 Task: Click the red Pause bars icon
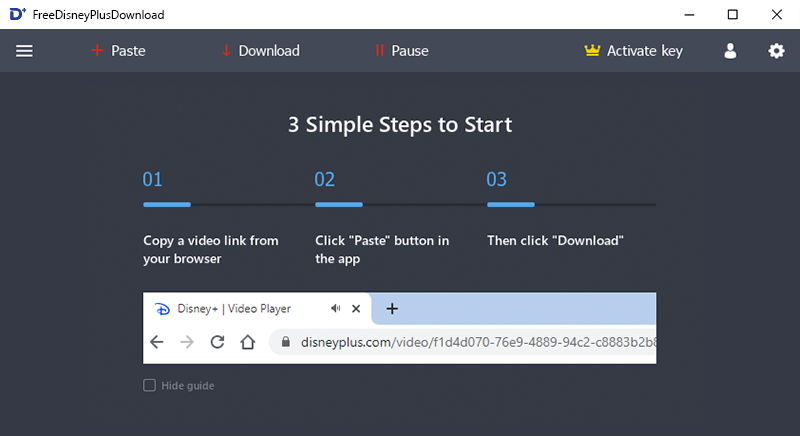(x=379, y=50)
